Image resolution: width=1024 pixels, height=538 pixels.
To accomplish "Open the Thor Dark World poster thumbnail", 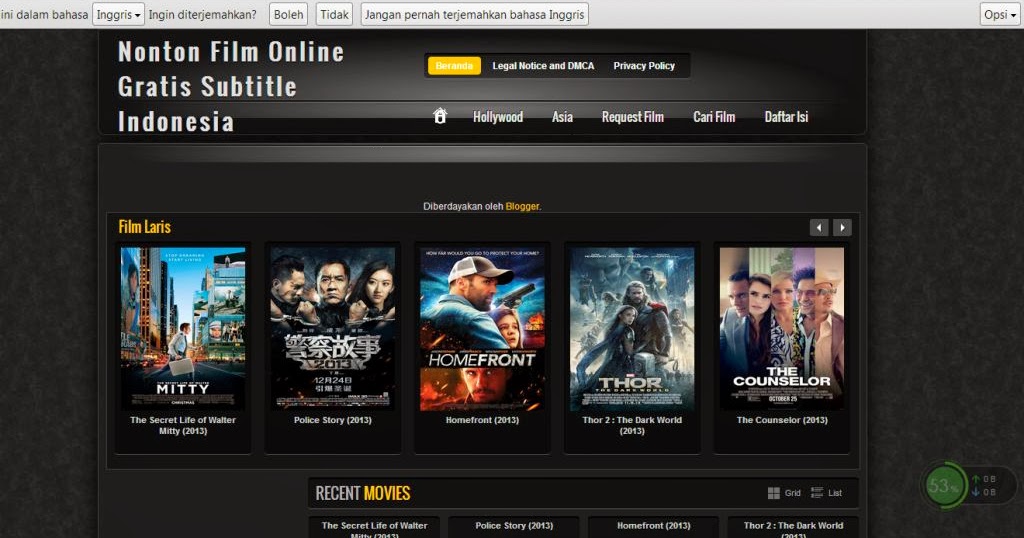I will [x=632, y=328].
